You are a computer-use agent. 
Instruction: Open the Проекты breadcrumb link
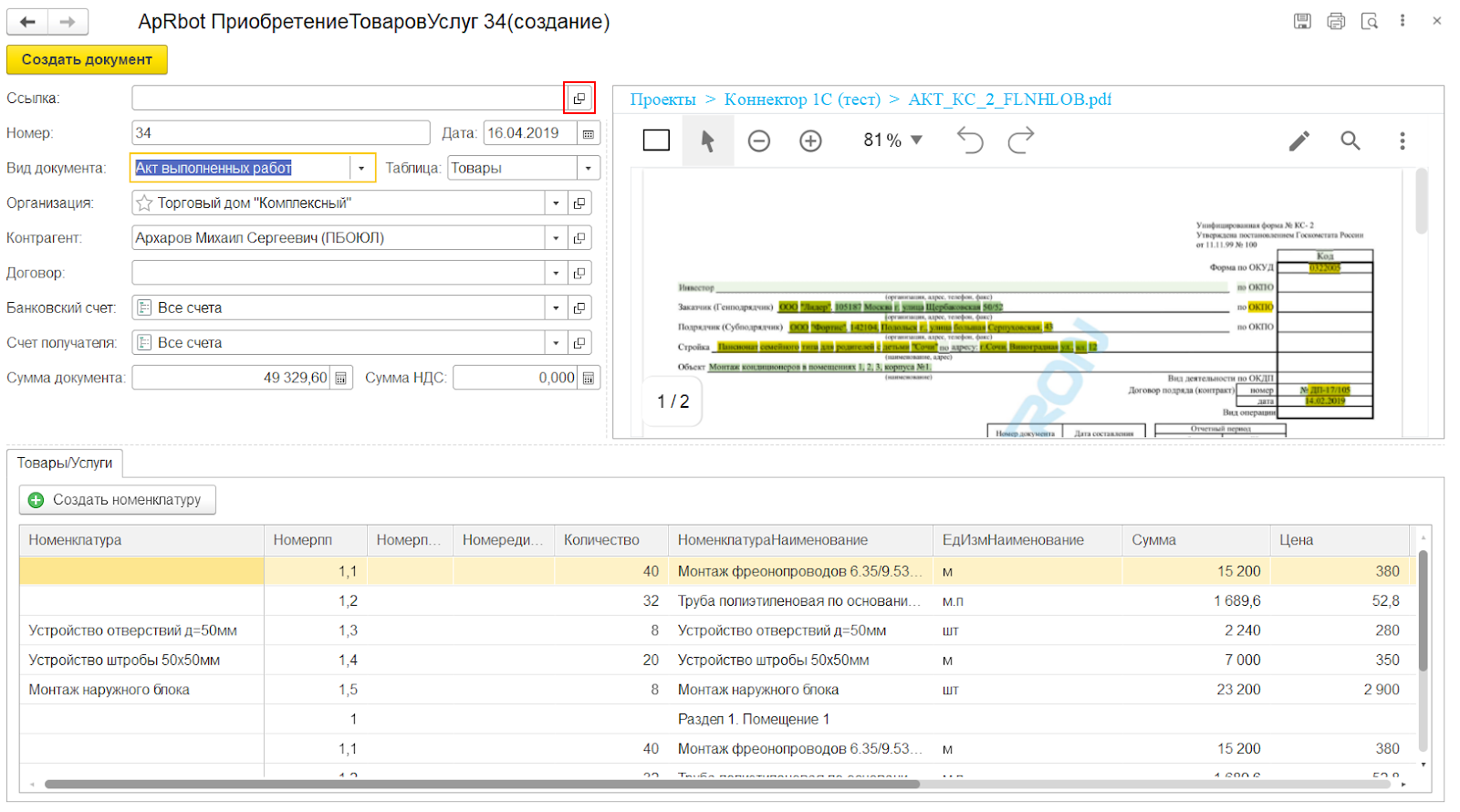[x=662, y=99]
